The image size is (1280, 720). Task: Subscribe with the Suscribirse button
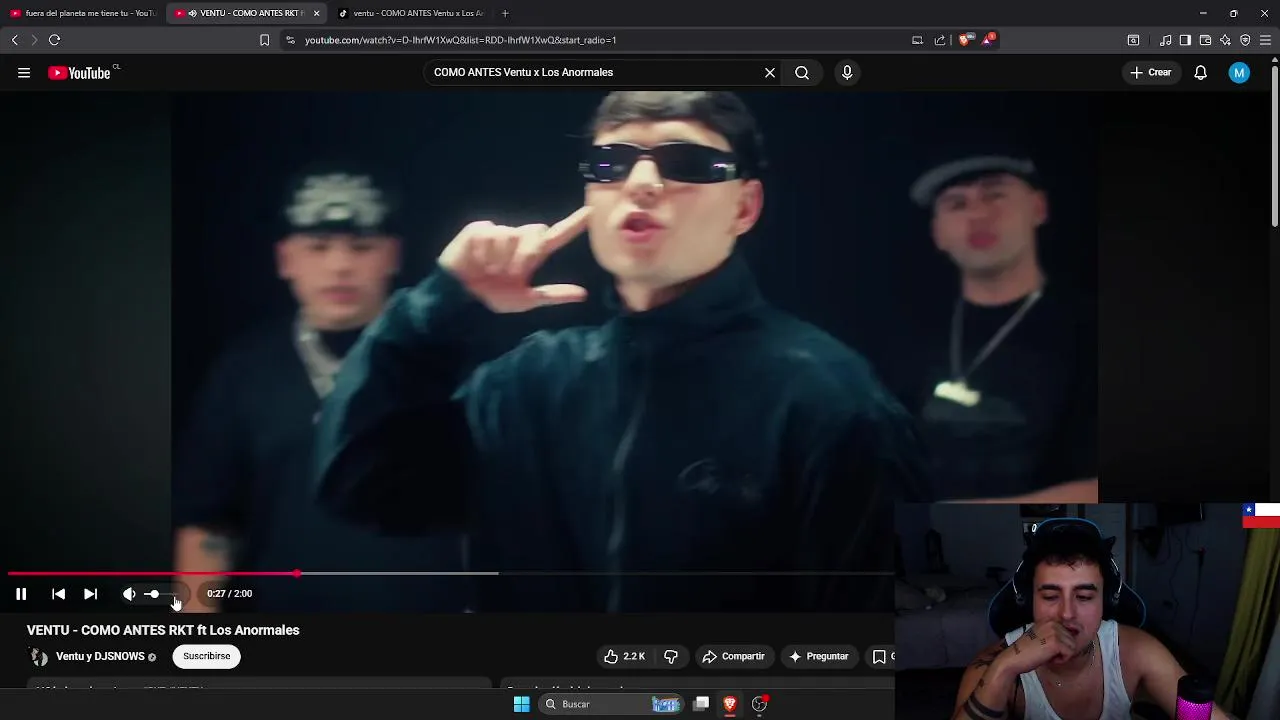click(206, 656)
